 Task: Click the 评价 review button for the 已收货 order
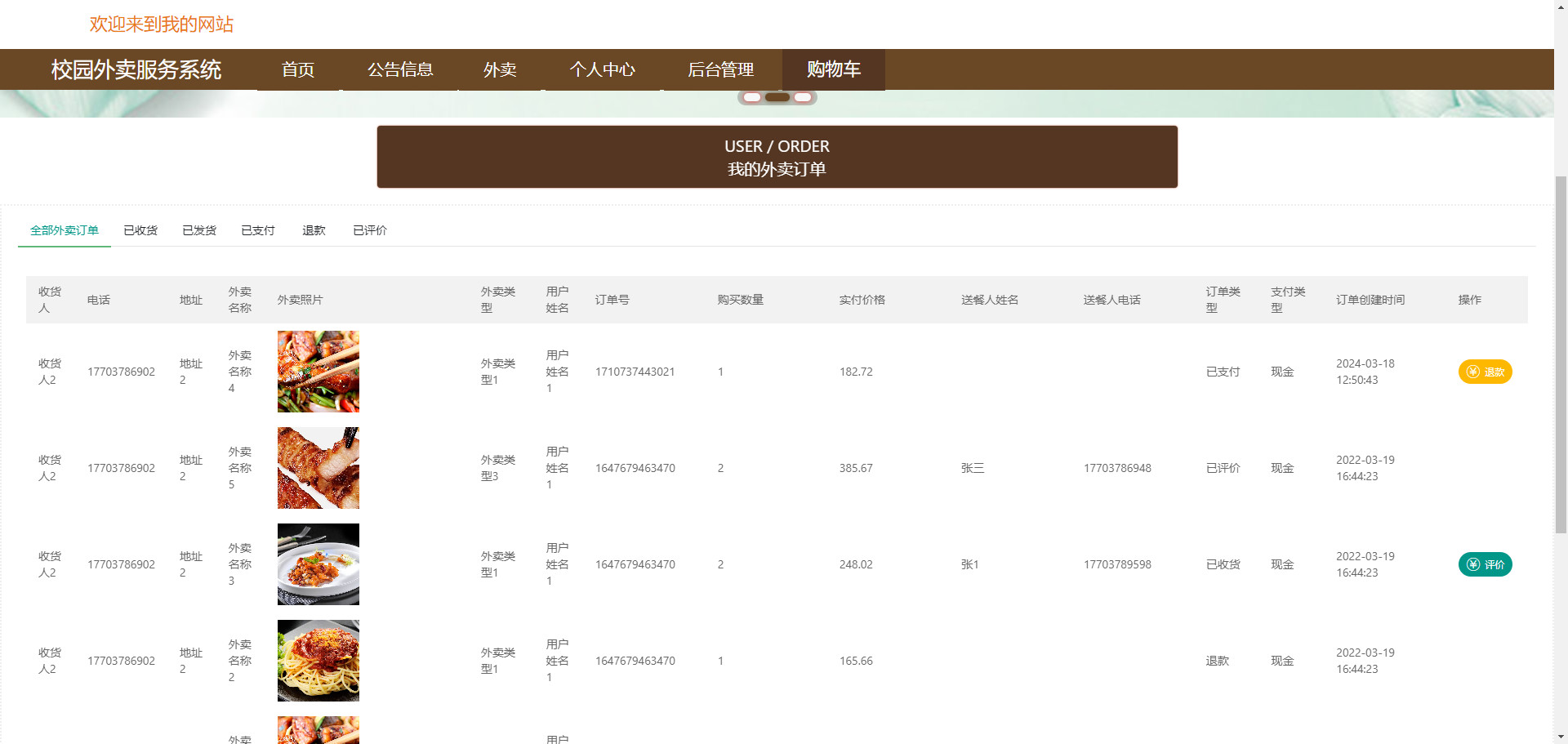(x=1485, y=564)
